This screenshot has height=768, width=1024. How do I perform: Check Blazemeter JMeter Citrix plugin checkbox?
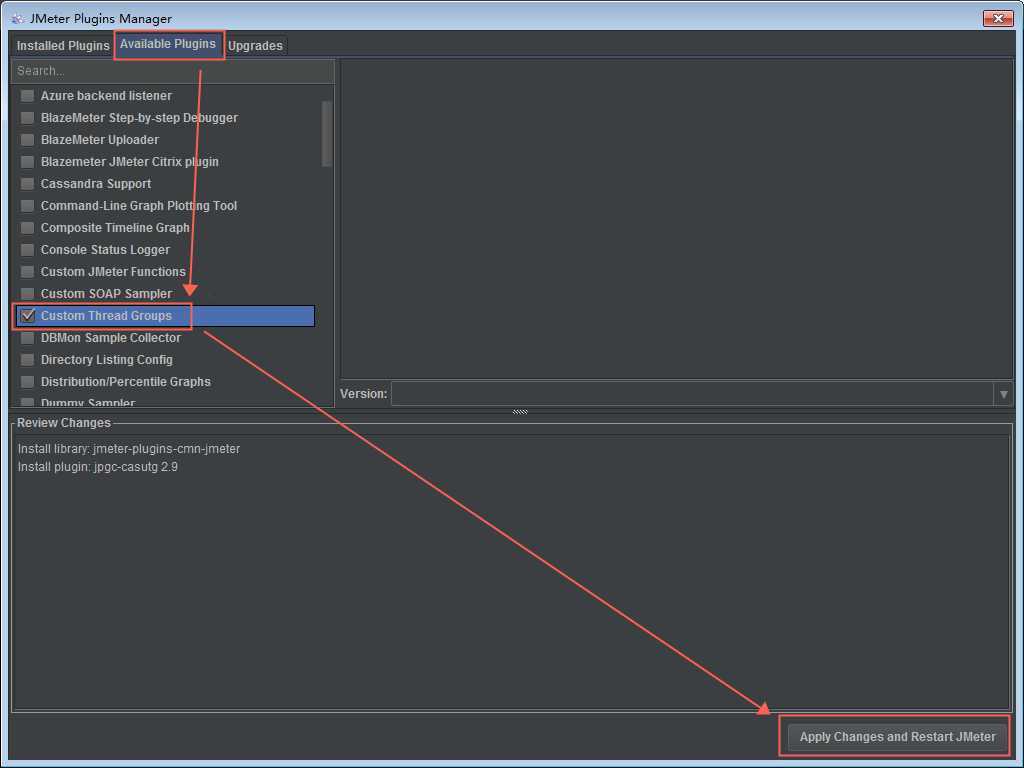coord(27,162)
